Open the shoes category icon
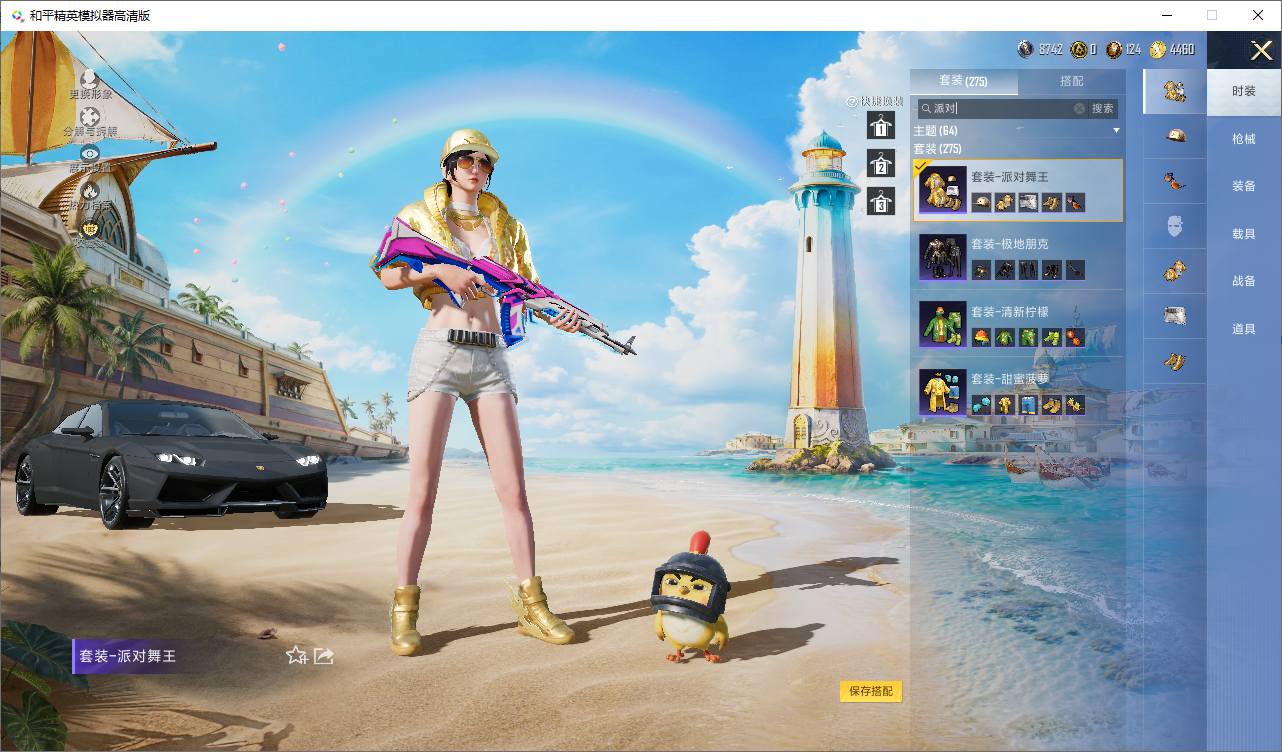 click(1175, 360)
